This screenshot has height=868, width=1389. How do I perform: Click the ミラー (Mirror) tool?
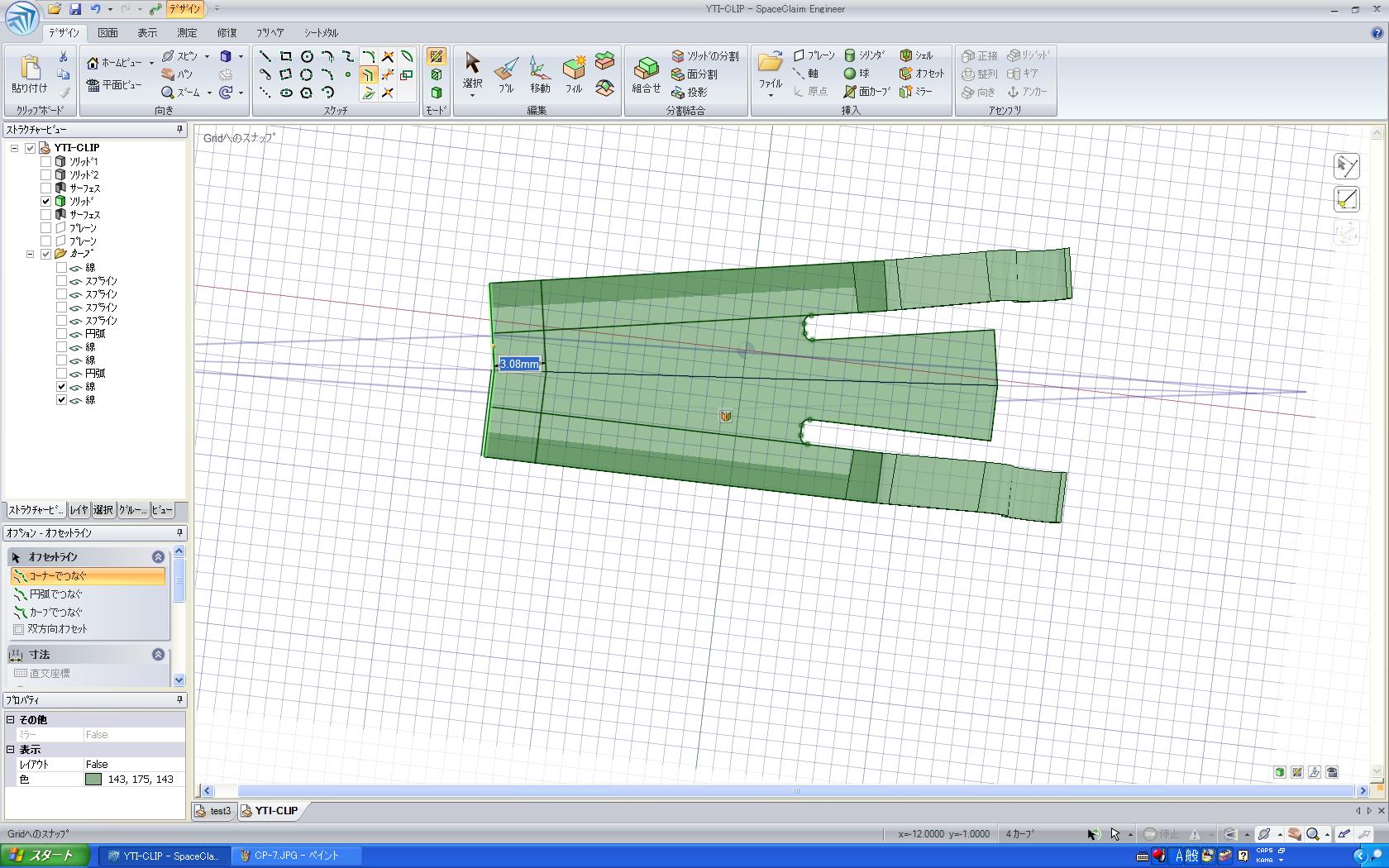[916, 92]
